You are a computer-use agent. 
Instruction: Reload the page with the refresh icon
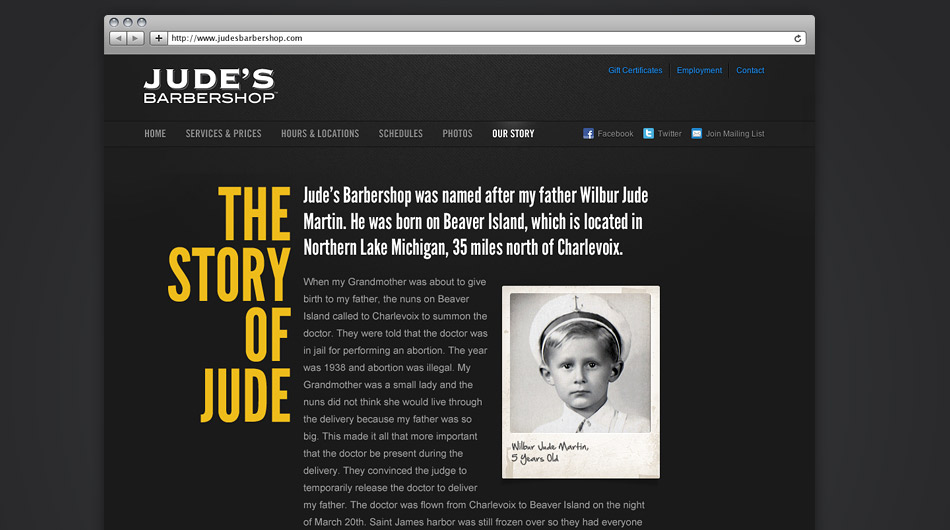(x=797, y=38)
